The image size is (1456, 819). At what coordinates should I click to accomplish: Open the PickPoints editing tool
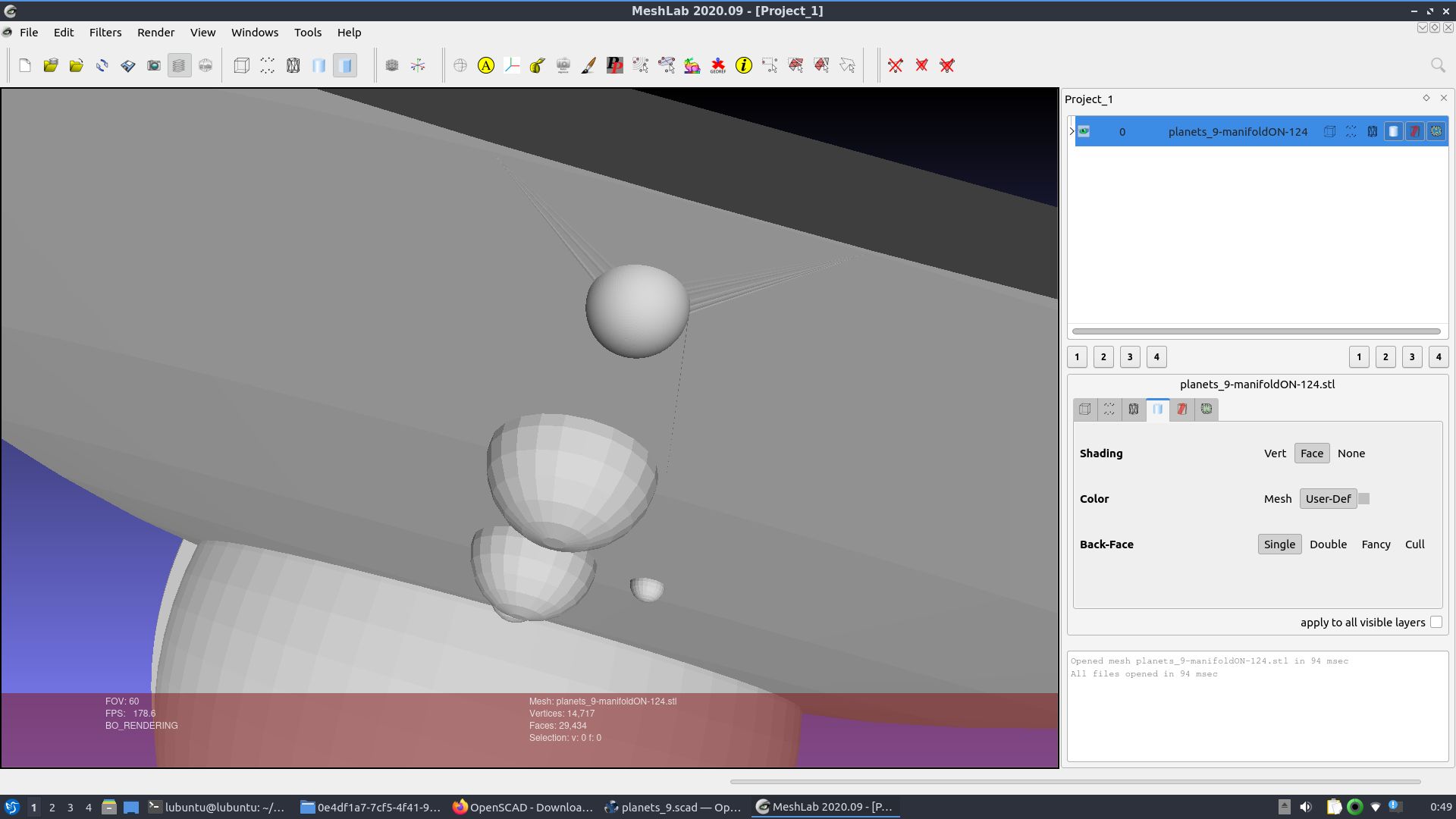pyautogui.click(x=615, y=65)
